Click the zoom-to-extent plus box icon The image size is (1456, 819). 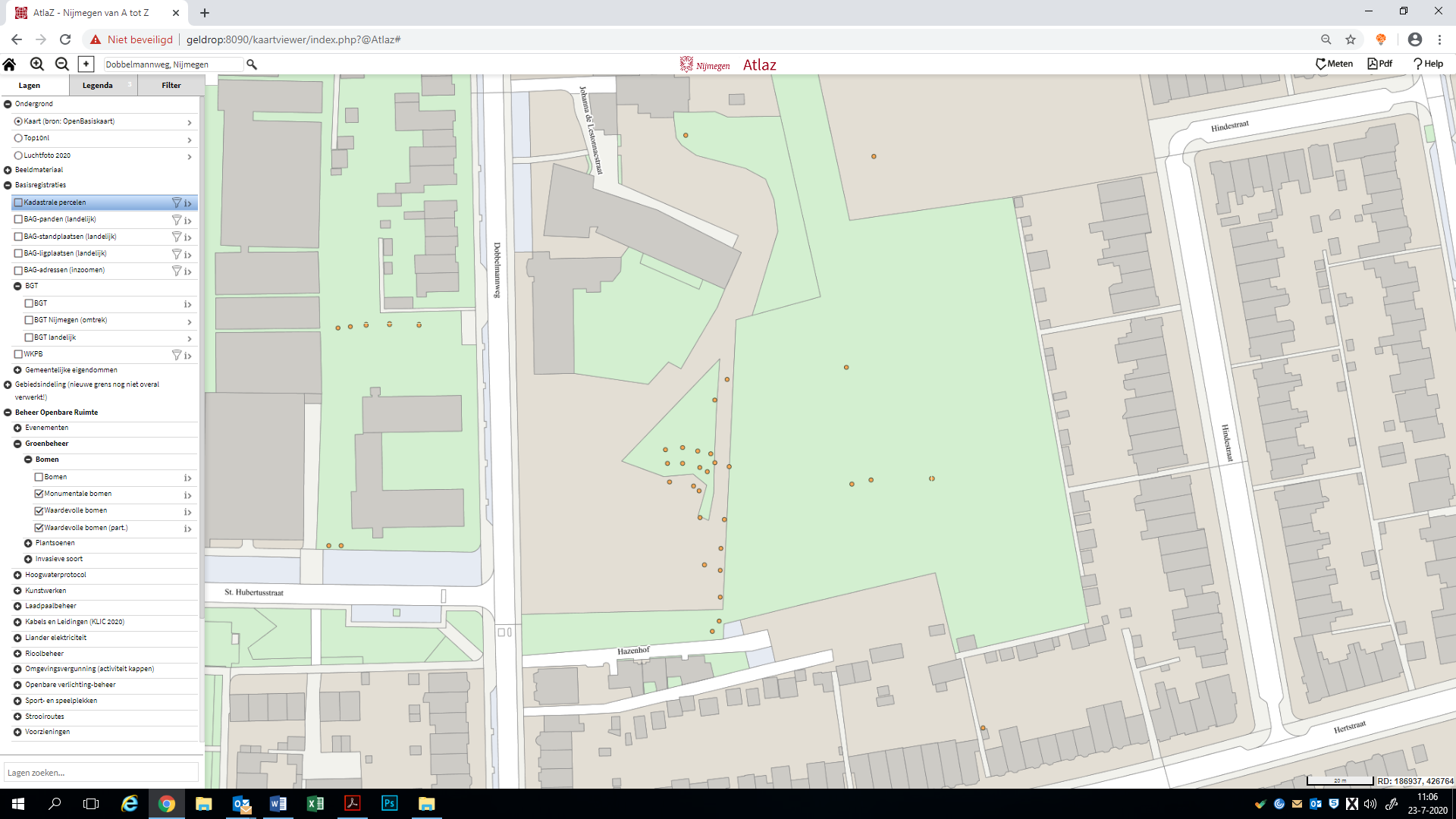86,64
